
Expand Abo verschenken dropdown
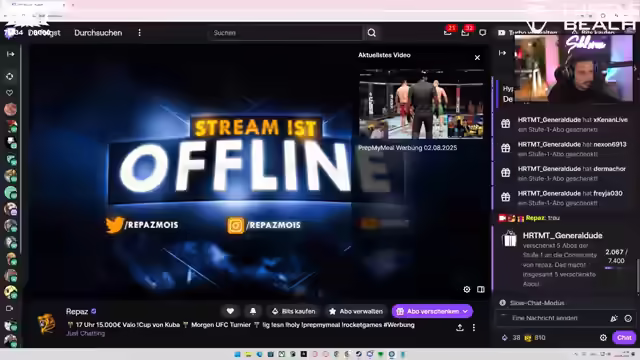click(x=465, y=311)
